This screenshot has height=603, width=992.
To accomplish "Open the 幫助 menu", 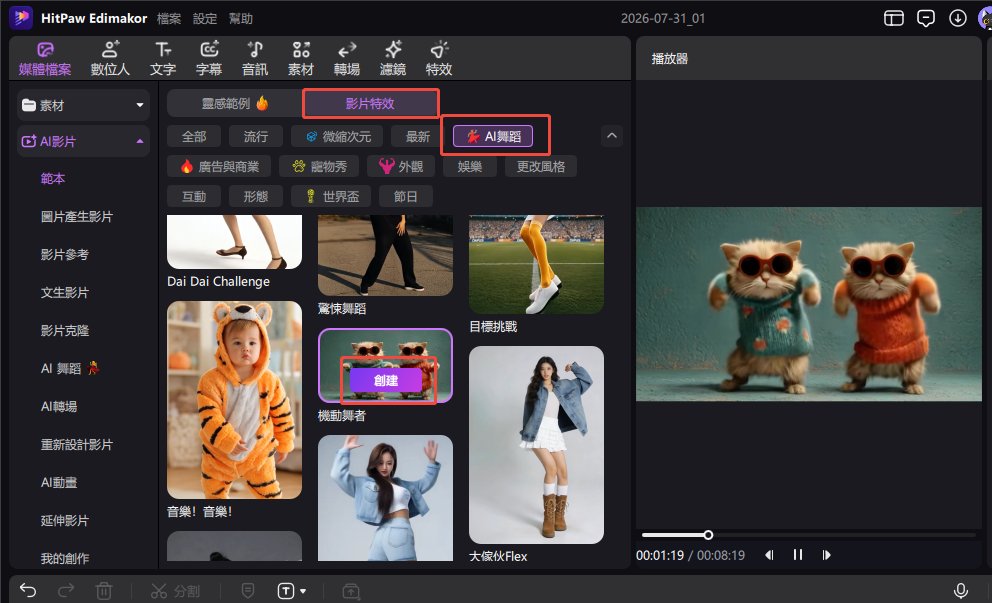I will click(x=240, y=18).
